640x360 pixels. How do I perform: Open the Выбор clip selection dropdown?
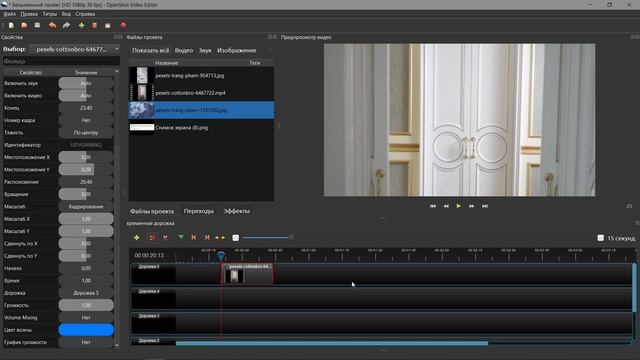click(75, 49)
